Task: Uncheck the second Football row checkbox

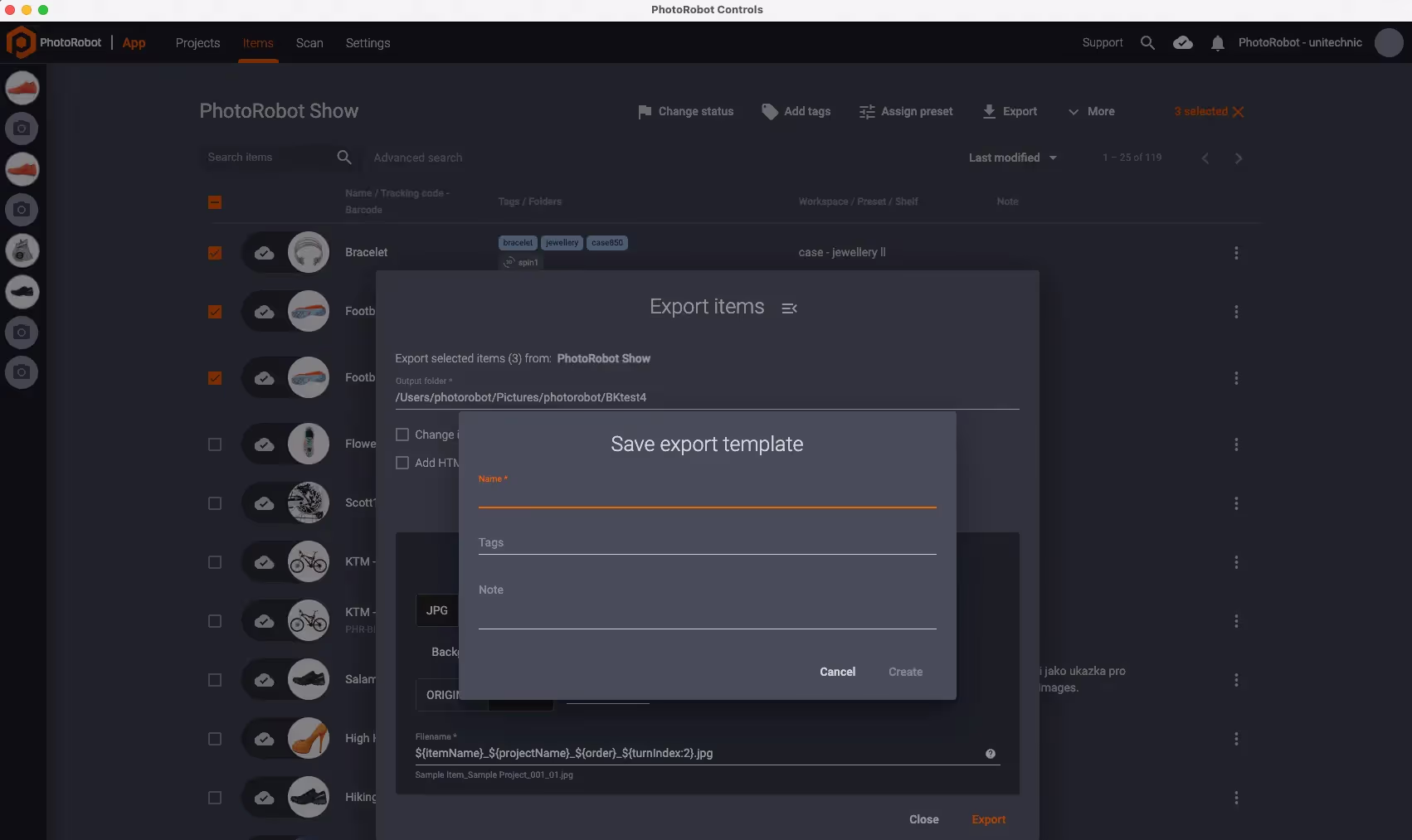Action: pyautogui.click(x=215, y=378)
